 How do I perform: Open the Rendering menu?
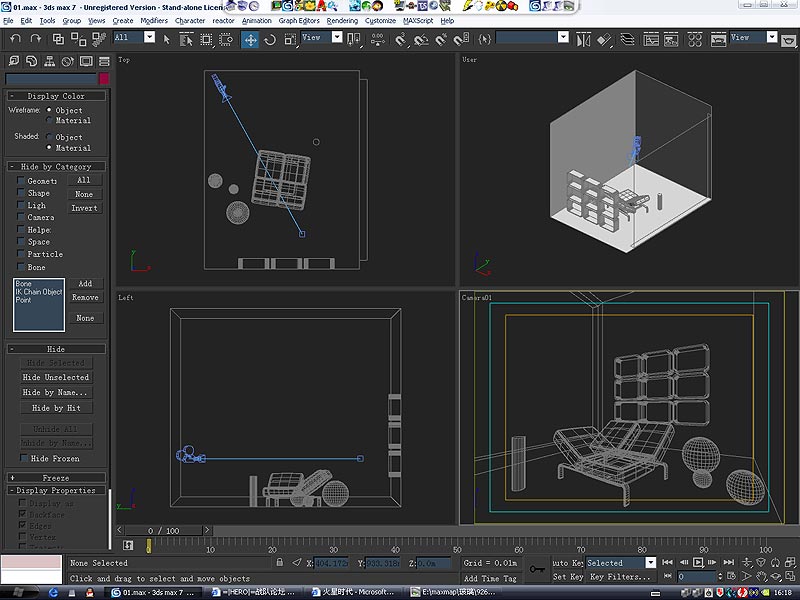click(342, 20)
